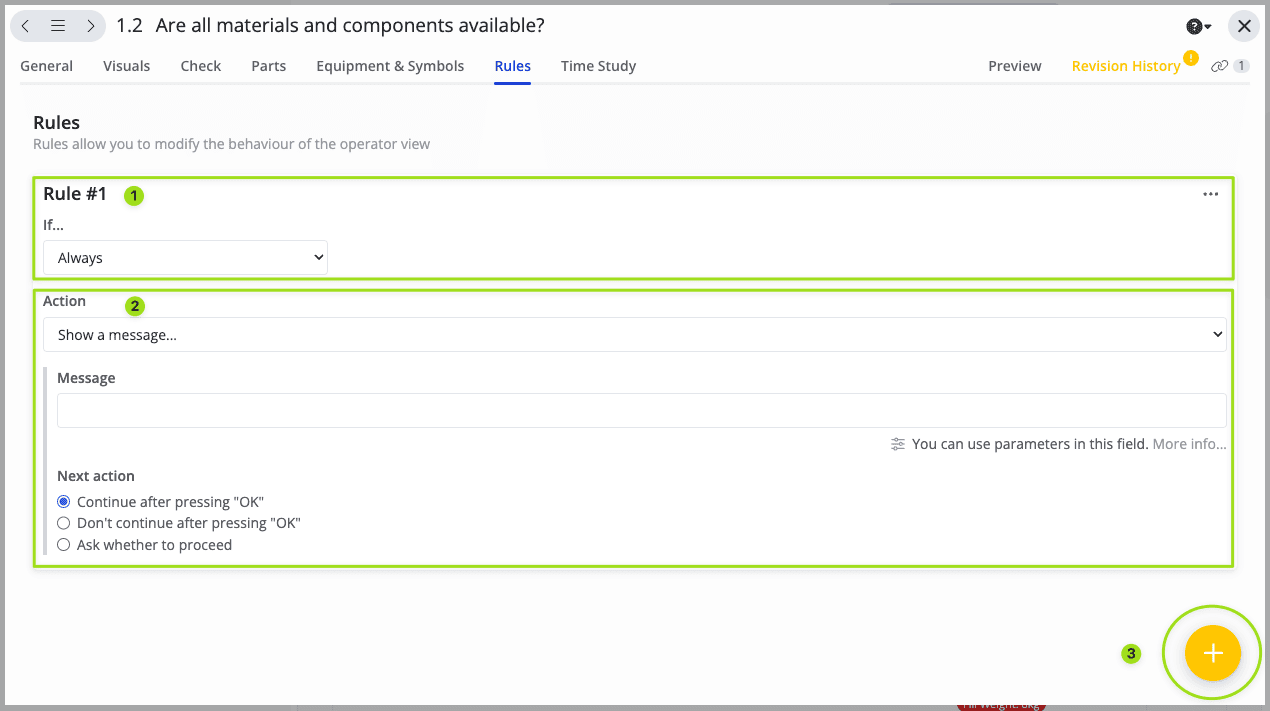
Task: Switch to the Visuals tab
Action: pyautogui.click(x=126, y=66)
